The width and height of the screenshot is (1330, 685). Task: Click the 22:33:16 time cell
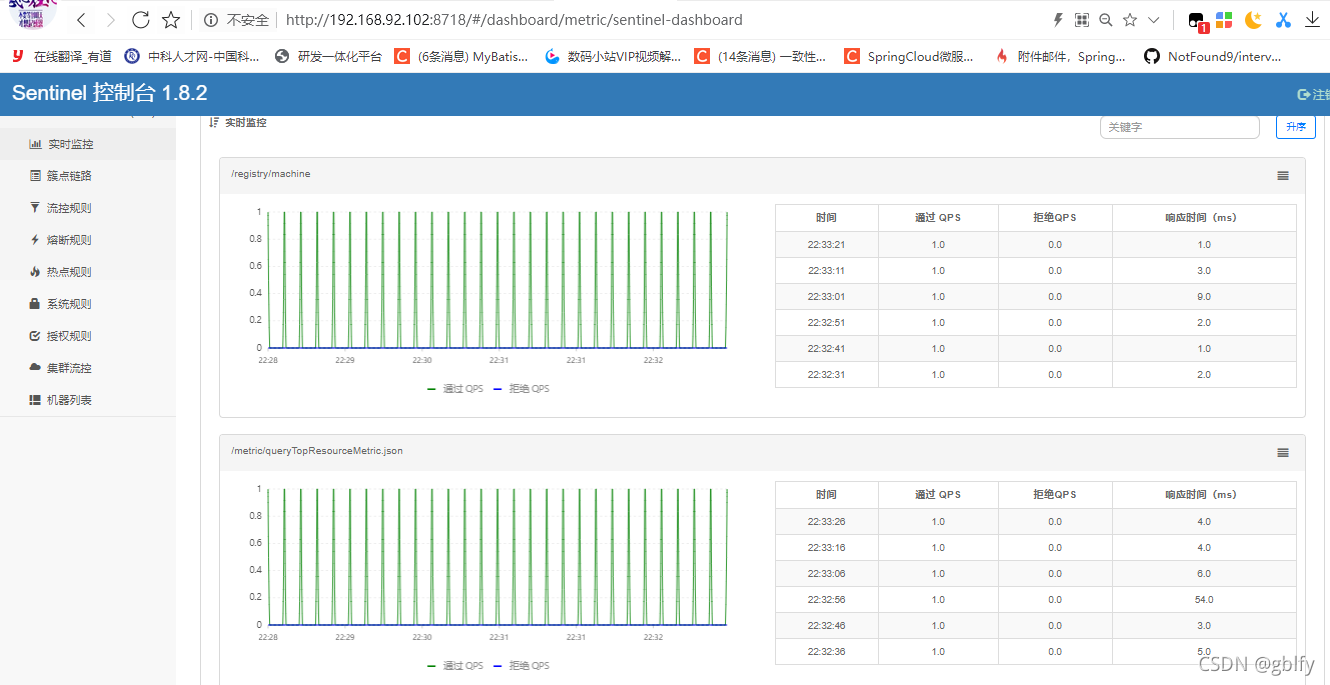826,548
